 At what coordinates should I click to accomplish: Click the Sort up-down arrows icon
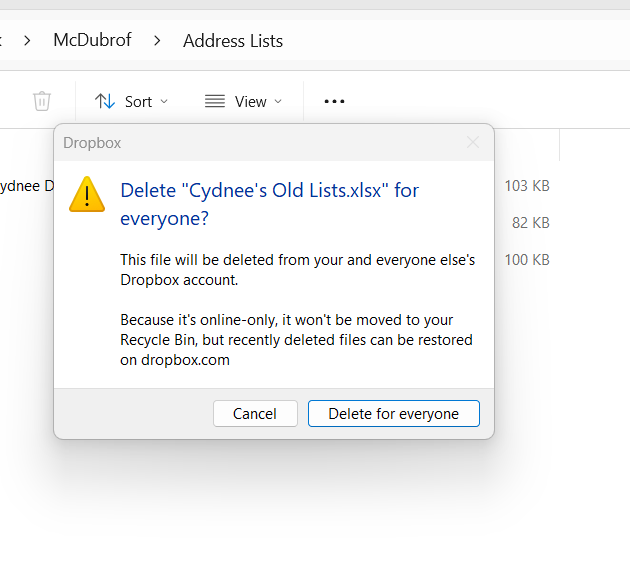tap(105, 101)
